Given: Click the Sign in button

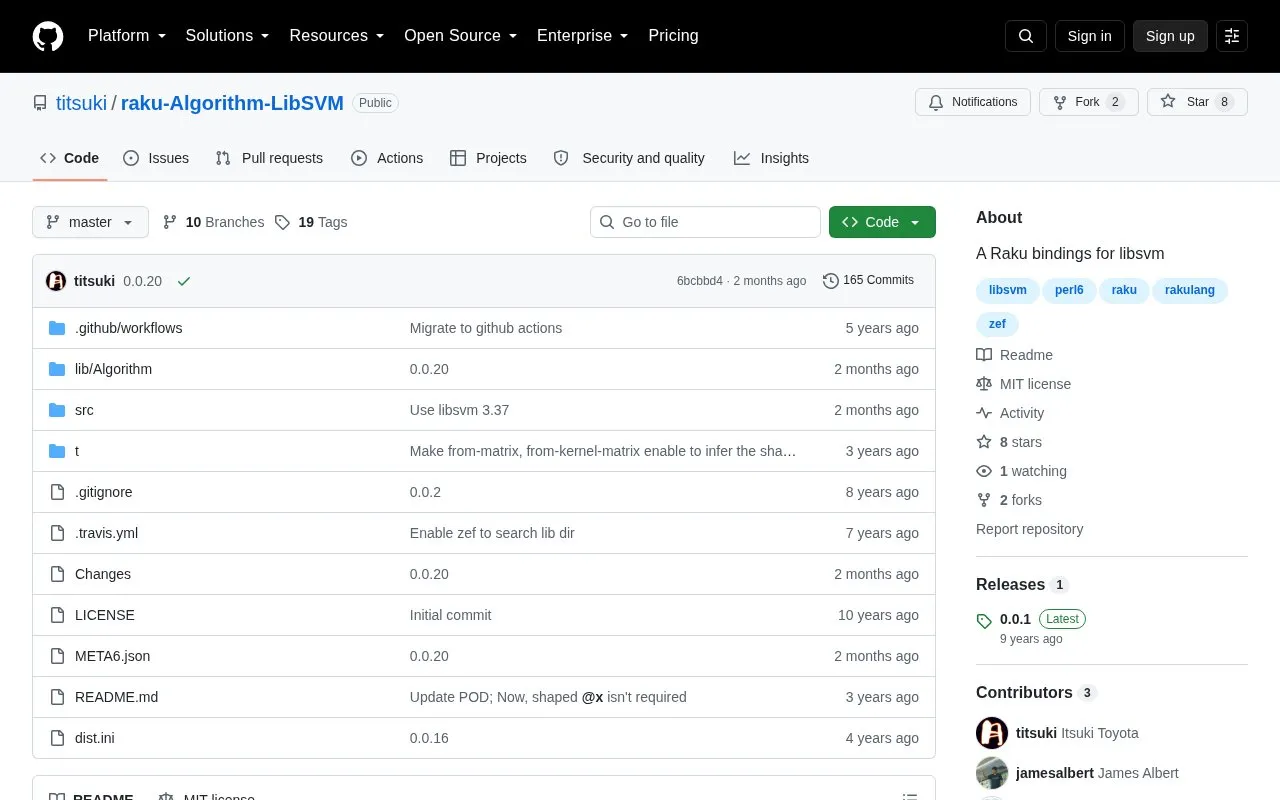Looking at the screenshot, I should 1089,36.
